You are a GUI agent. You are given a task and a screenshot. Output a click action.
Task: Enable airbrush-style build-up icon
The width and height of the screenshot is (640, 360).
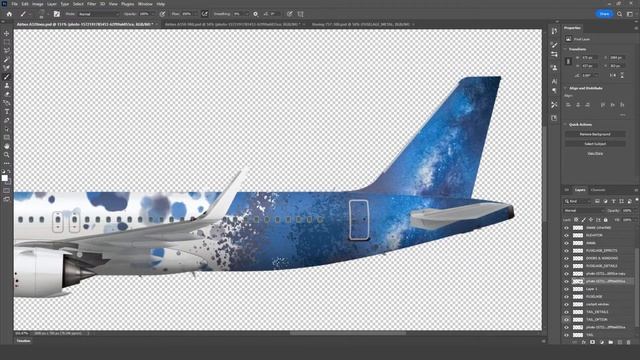204,14
